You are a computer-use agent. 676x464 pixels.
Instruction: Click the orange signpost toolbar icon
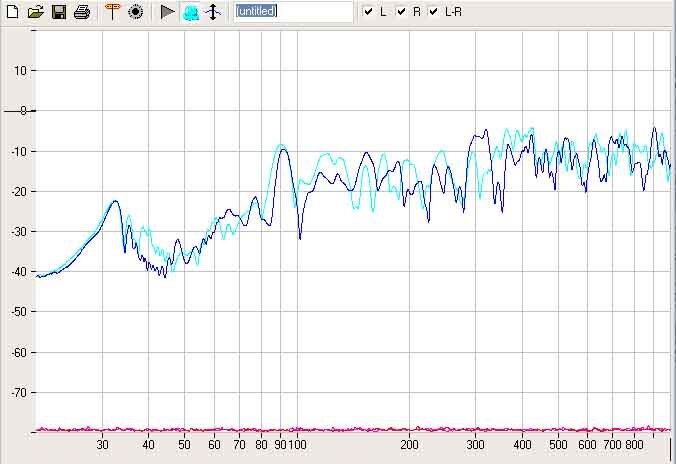(x=112, y=12)
